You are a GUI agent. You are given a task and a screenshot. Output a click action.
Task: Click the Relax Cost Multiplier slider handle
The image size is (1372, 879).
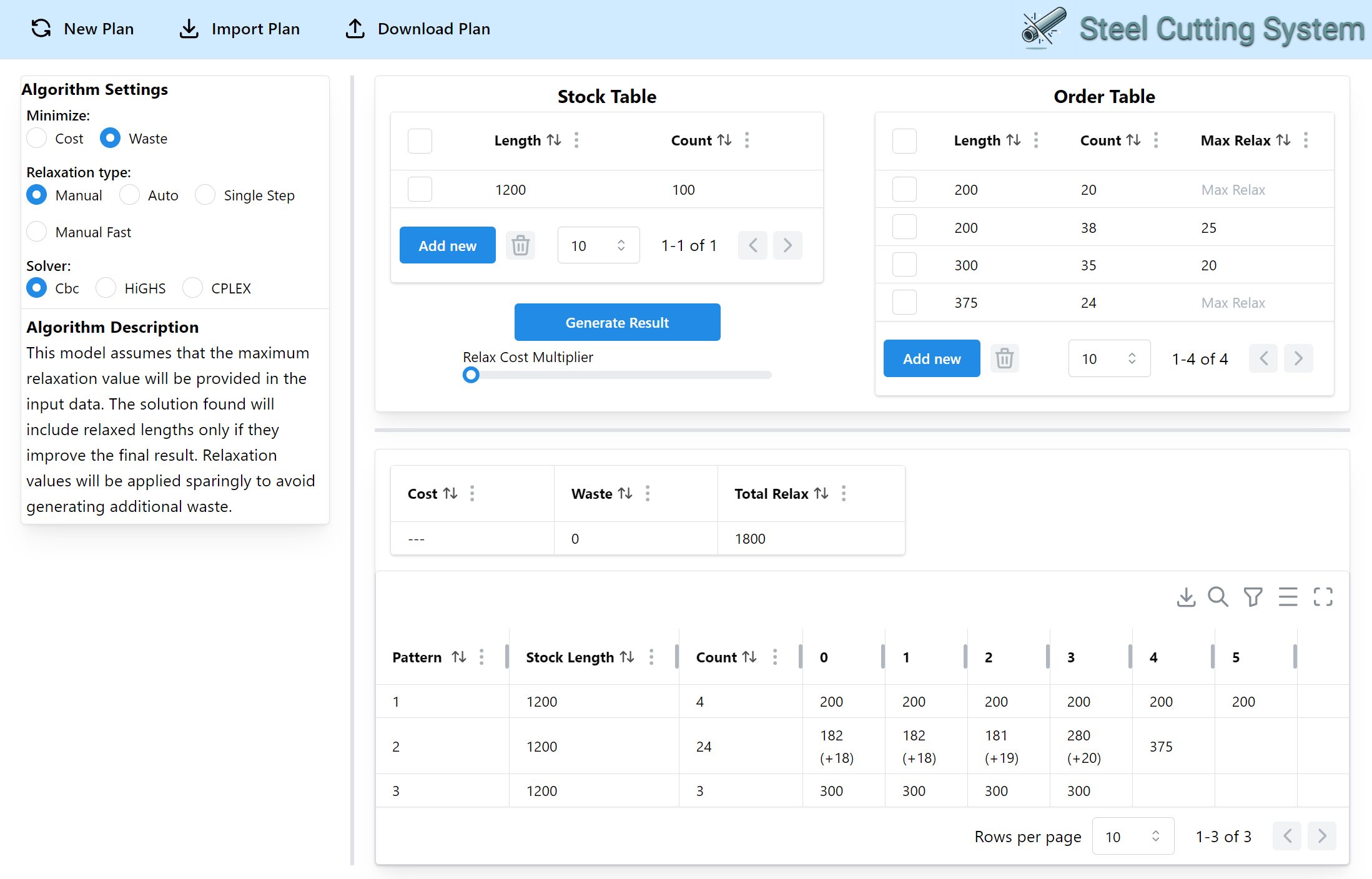point(471,375)
